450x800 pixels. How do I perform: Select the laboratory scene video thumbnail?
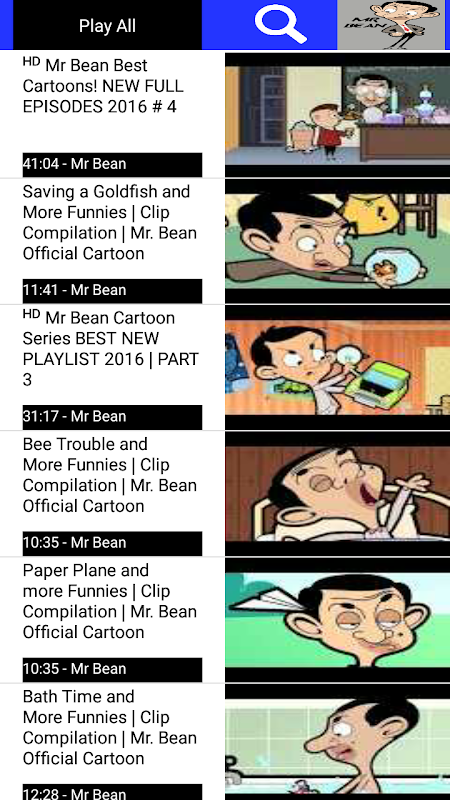click(x=337, y=114)
